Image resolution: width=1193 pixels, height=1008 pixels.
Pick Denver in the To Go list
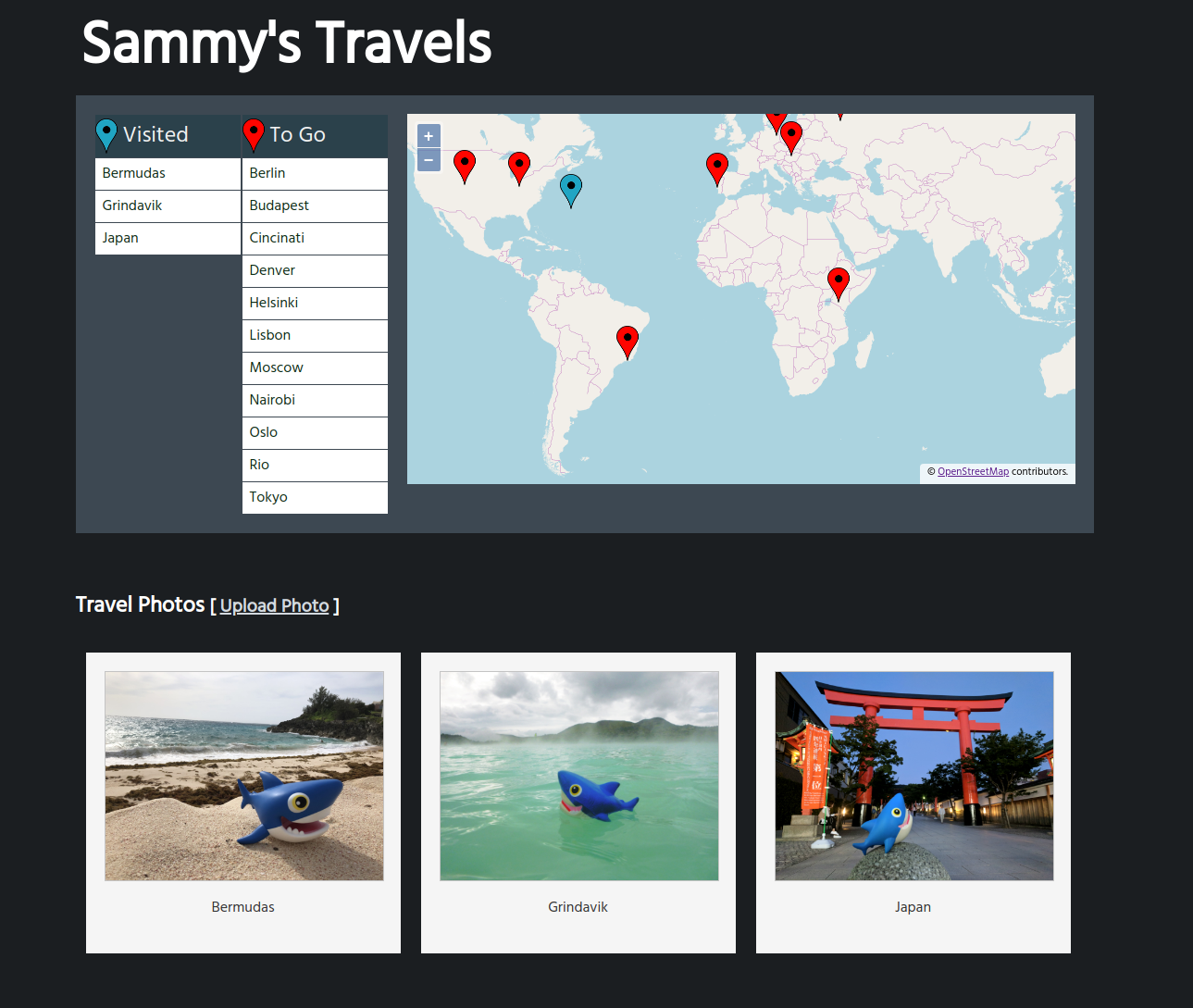tap(315, 271)
